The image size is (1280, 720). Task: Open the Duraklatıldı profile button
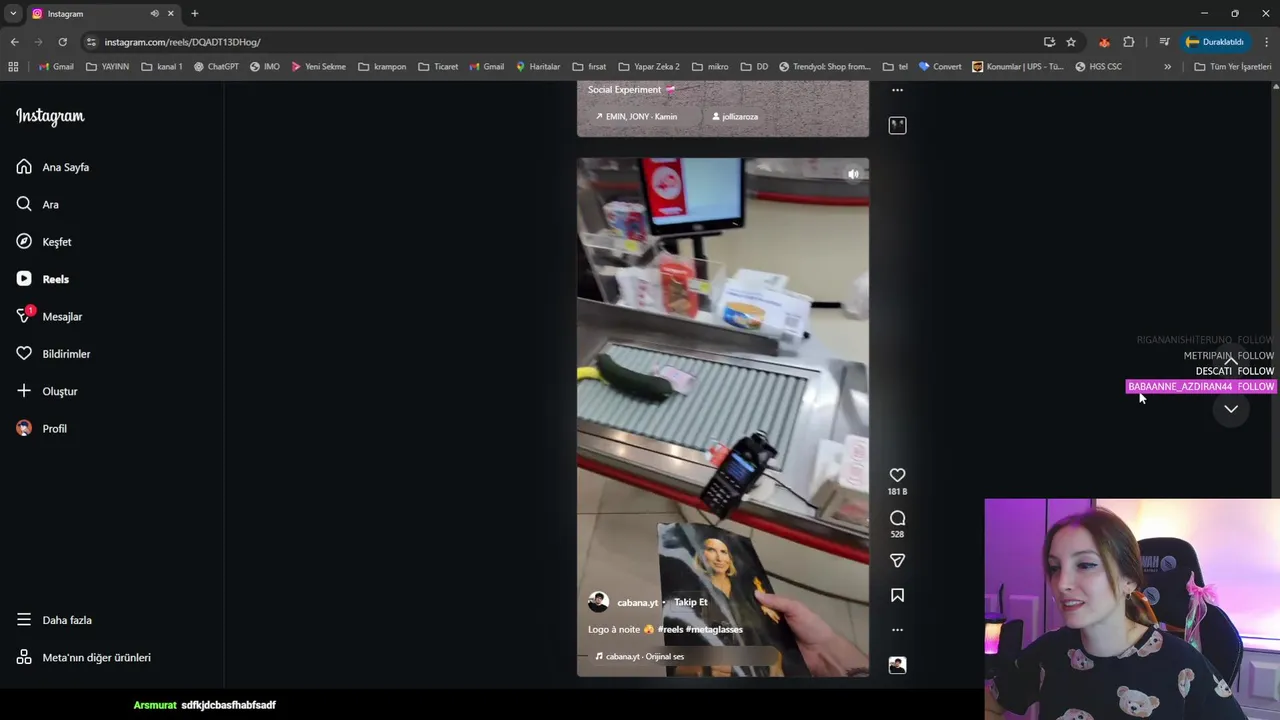pos(1214,42)
